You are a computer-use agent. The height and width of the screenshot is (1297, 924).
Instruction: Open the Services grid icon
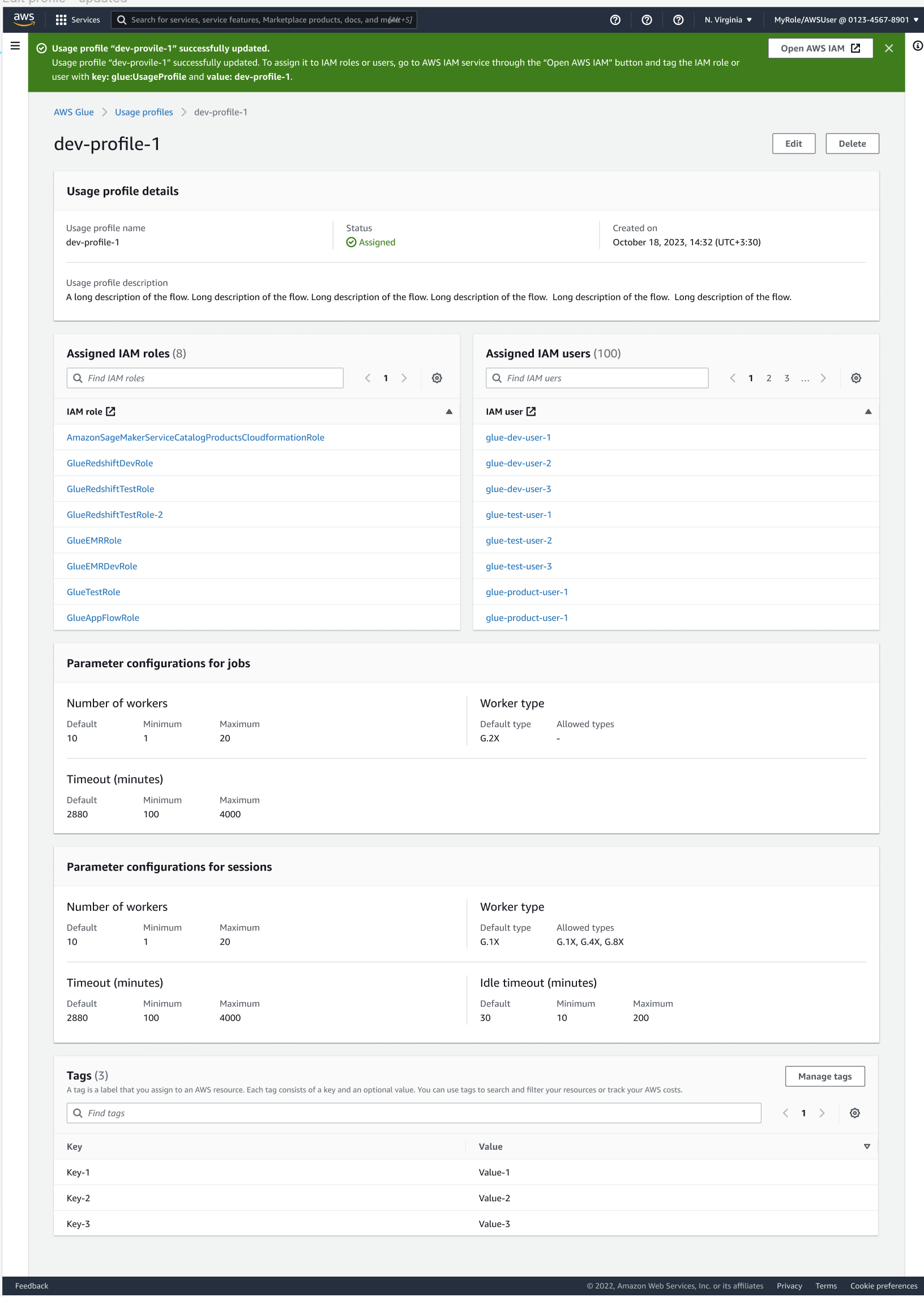pyautogui.click(x=62, y=19)
